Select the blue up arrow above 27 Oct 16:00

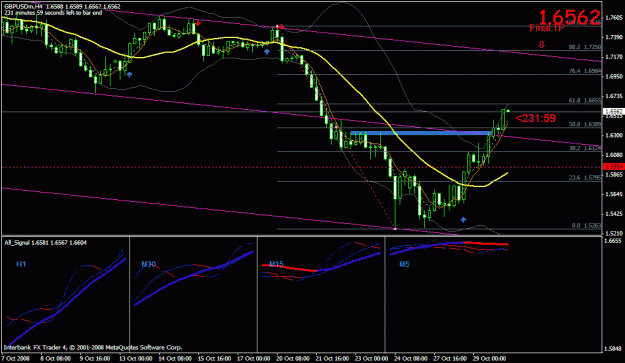[x=463, y=220]
